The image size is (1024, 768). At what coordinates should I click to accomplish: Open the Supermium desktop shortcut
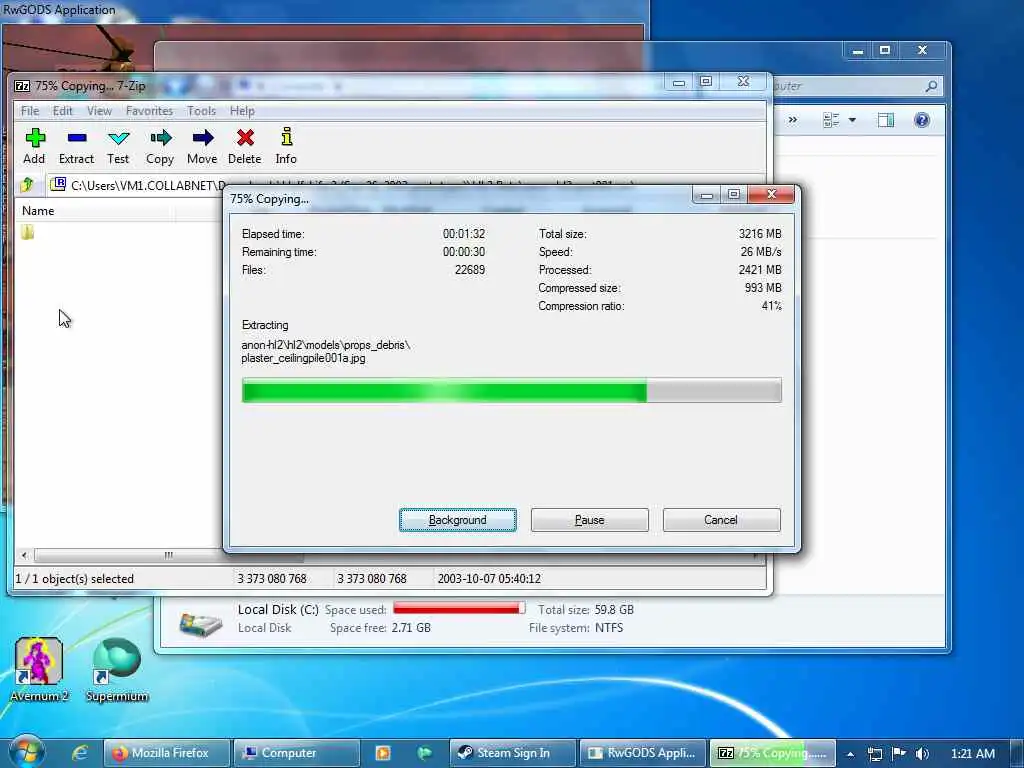pos(117,670)
